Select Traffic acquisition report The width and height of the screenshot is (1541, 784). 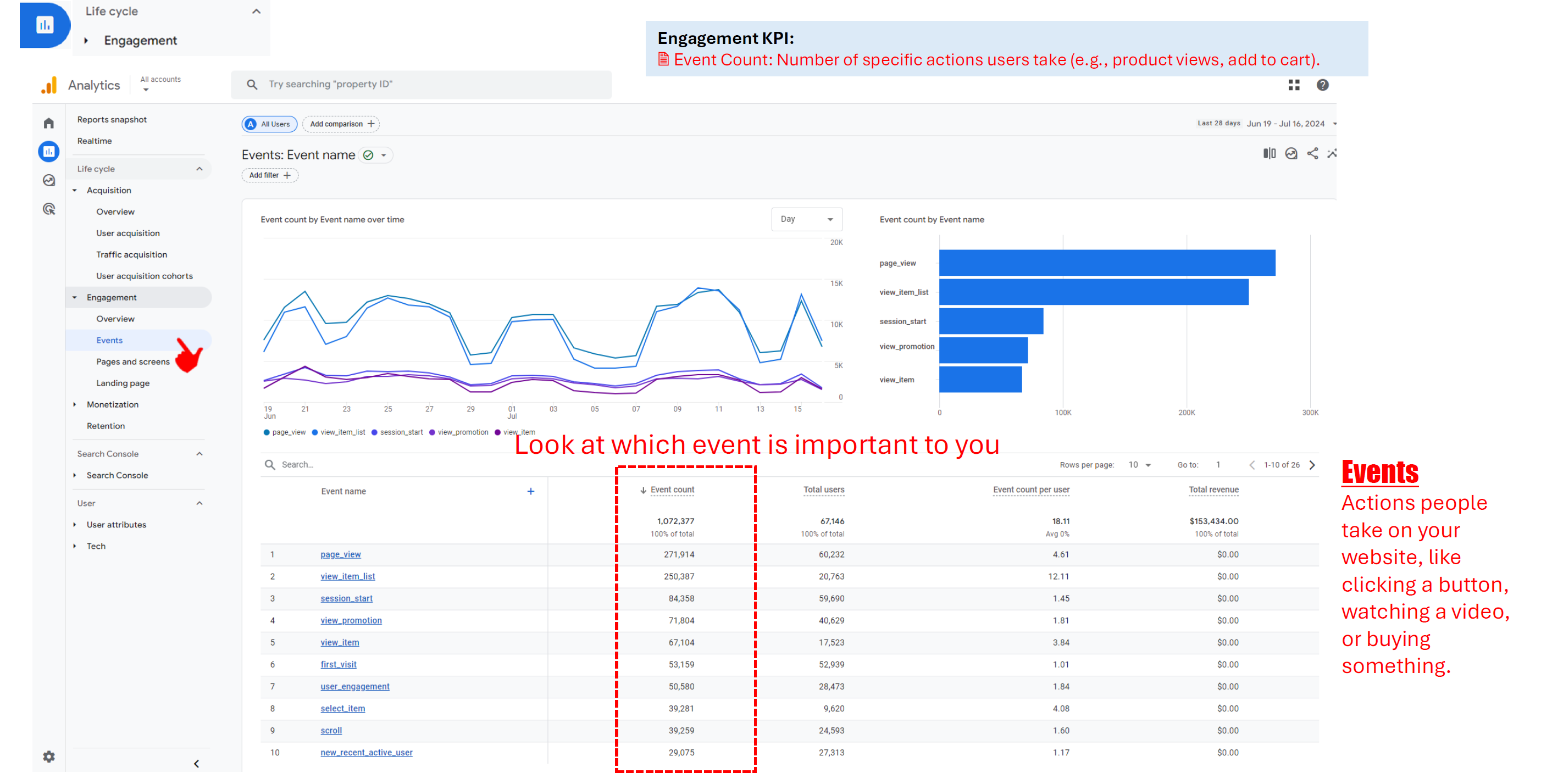click(131, 255)
